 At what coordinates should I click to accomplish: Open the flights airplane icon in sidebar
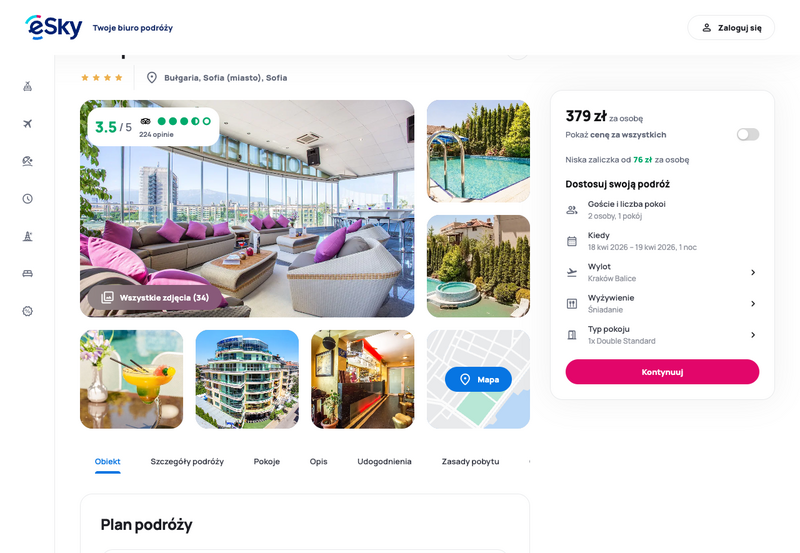[x=28, y=123]
